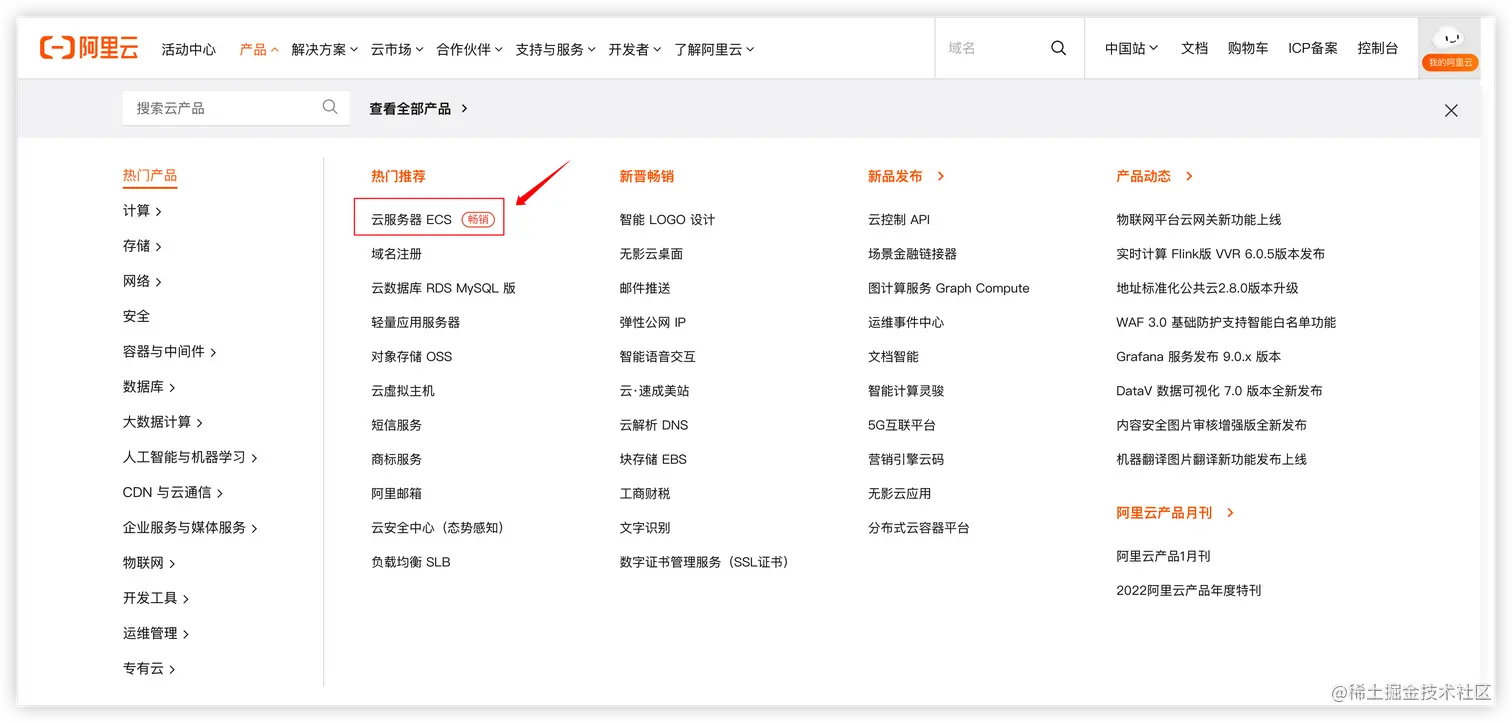Open 中国站 region dropdown

[1131, 48]
